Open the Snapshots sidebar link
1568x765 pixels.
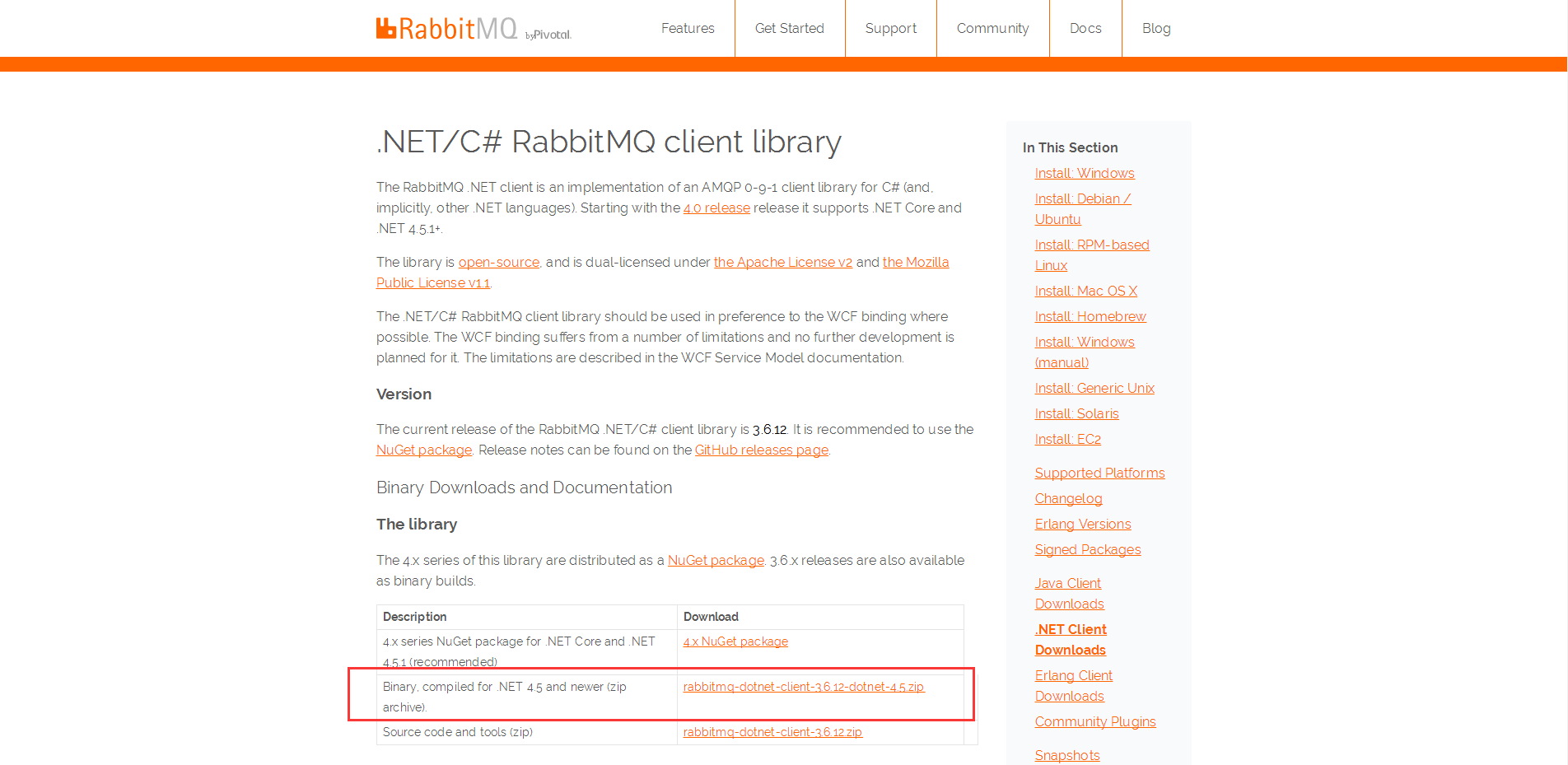click(1067, 755)
